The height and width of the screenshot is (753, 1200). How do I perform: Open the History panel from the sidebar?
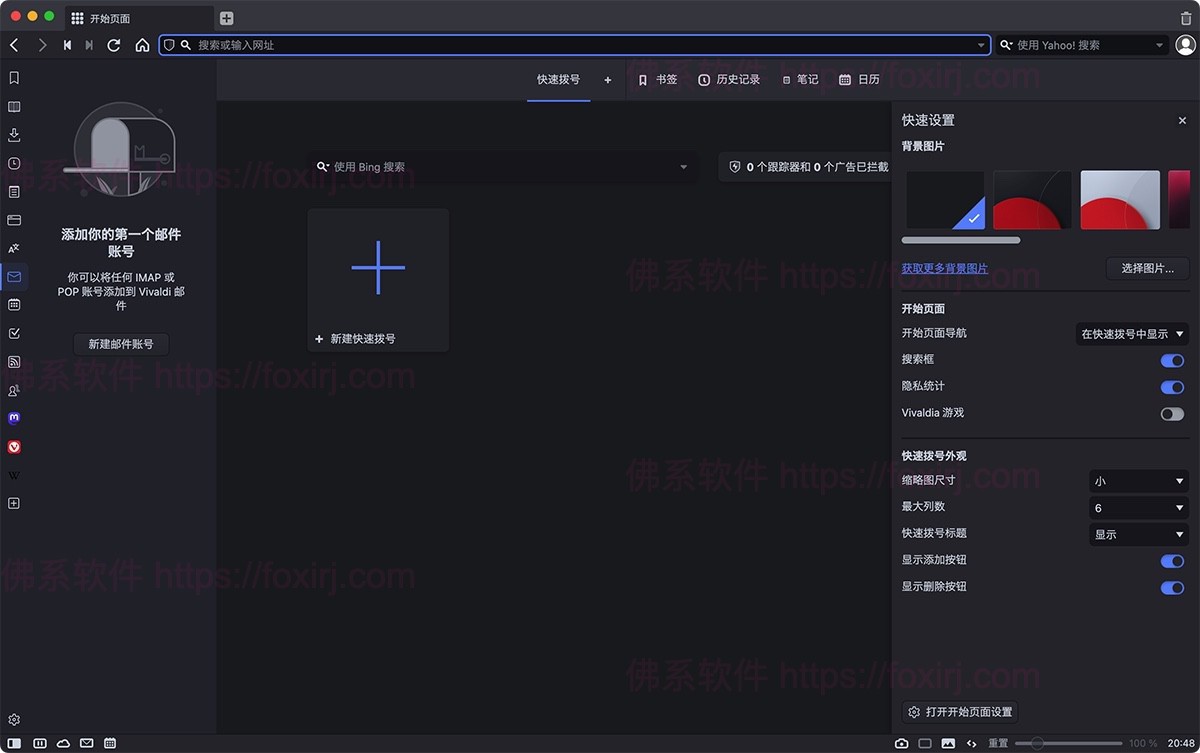14,163
